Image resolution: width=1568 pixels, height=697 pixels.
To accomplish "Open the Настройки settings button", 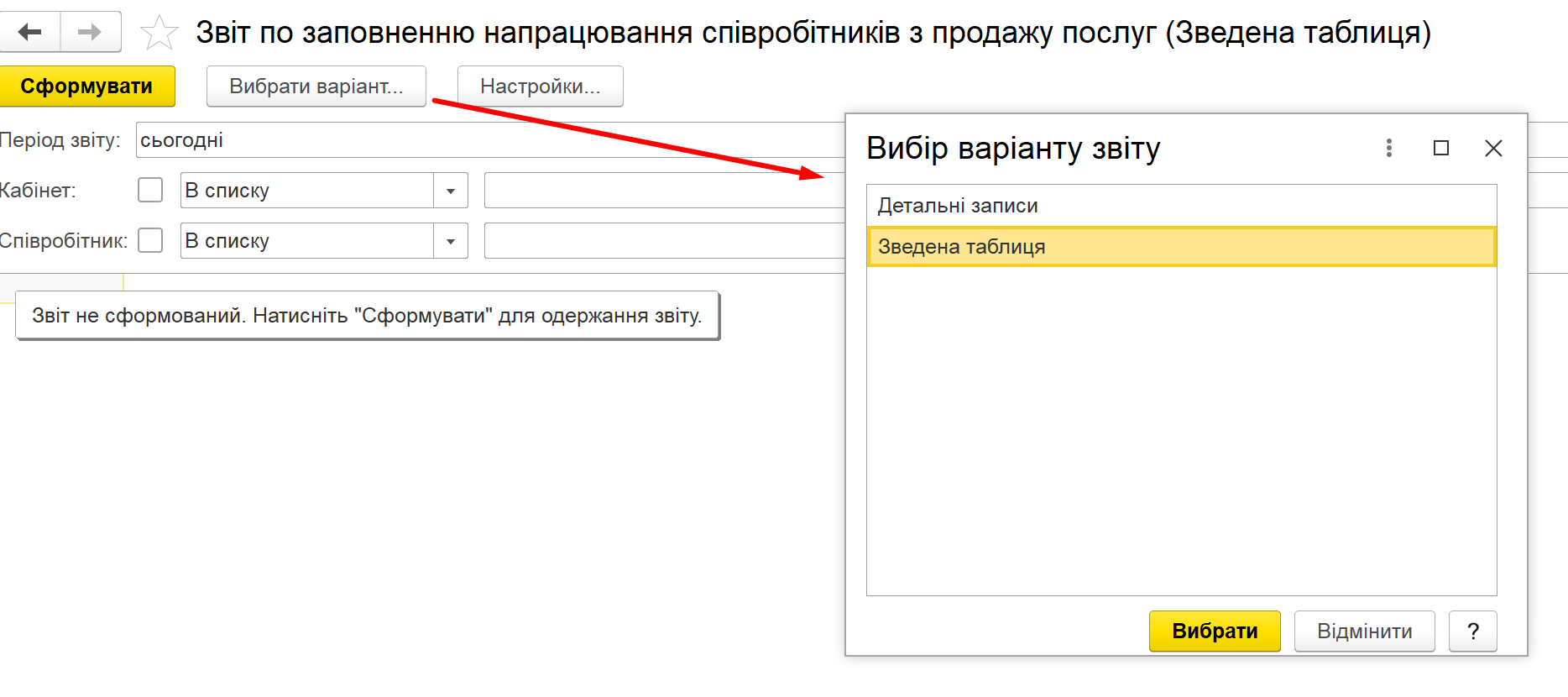I will pos(540,86).
